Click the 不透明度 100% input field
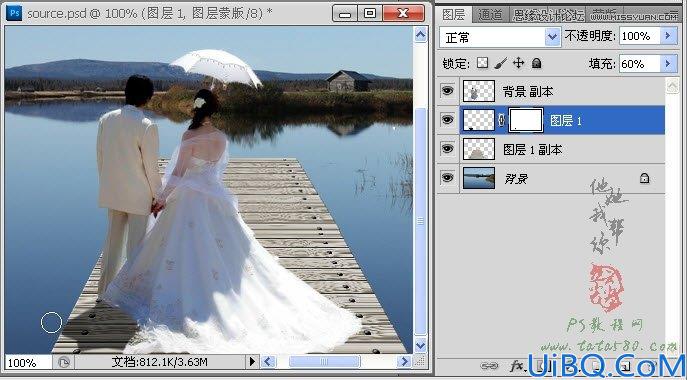The width and height of the screenshot is (687, 380). 640,36
